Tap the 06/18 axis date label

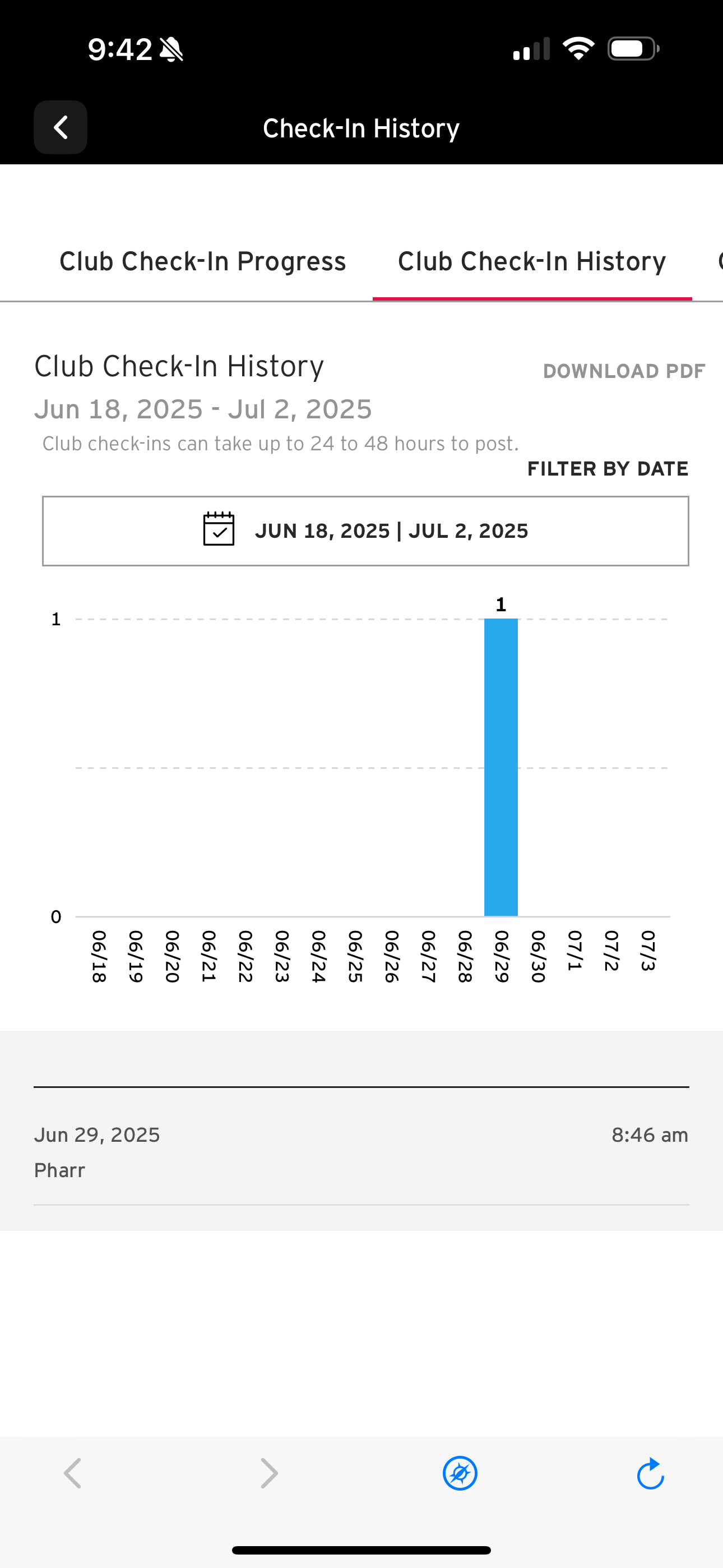(x=99, y=956)
